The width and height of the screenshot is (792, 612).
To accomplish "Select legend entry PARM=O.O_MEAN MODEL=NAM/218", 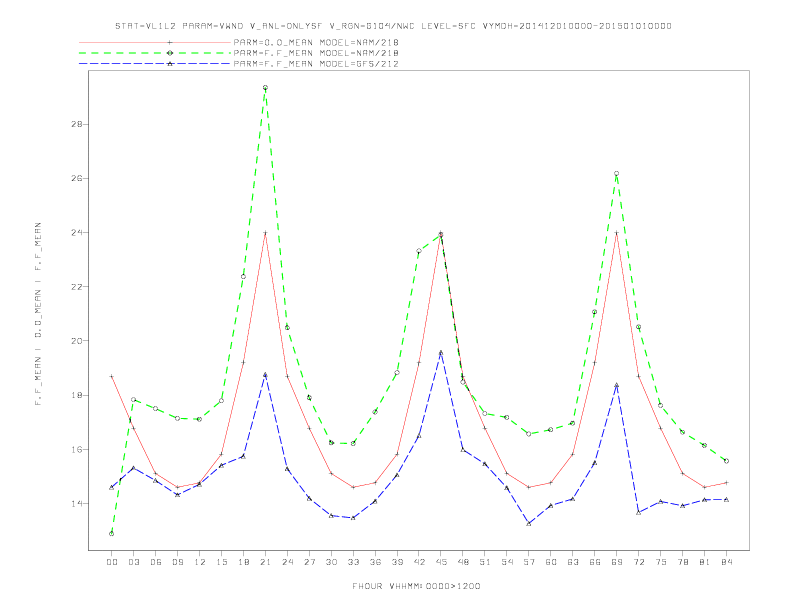I will pyautogui.click(x=316, y=42).
